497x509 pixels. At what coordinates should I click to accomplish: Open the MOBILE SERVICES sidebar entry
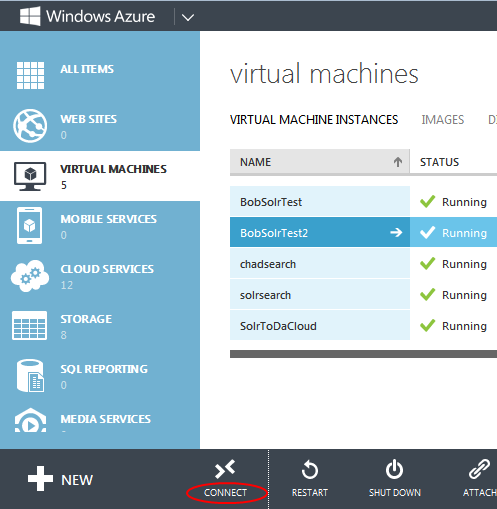(x=100, y=226)
